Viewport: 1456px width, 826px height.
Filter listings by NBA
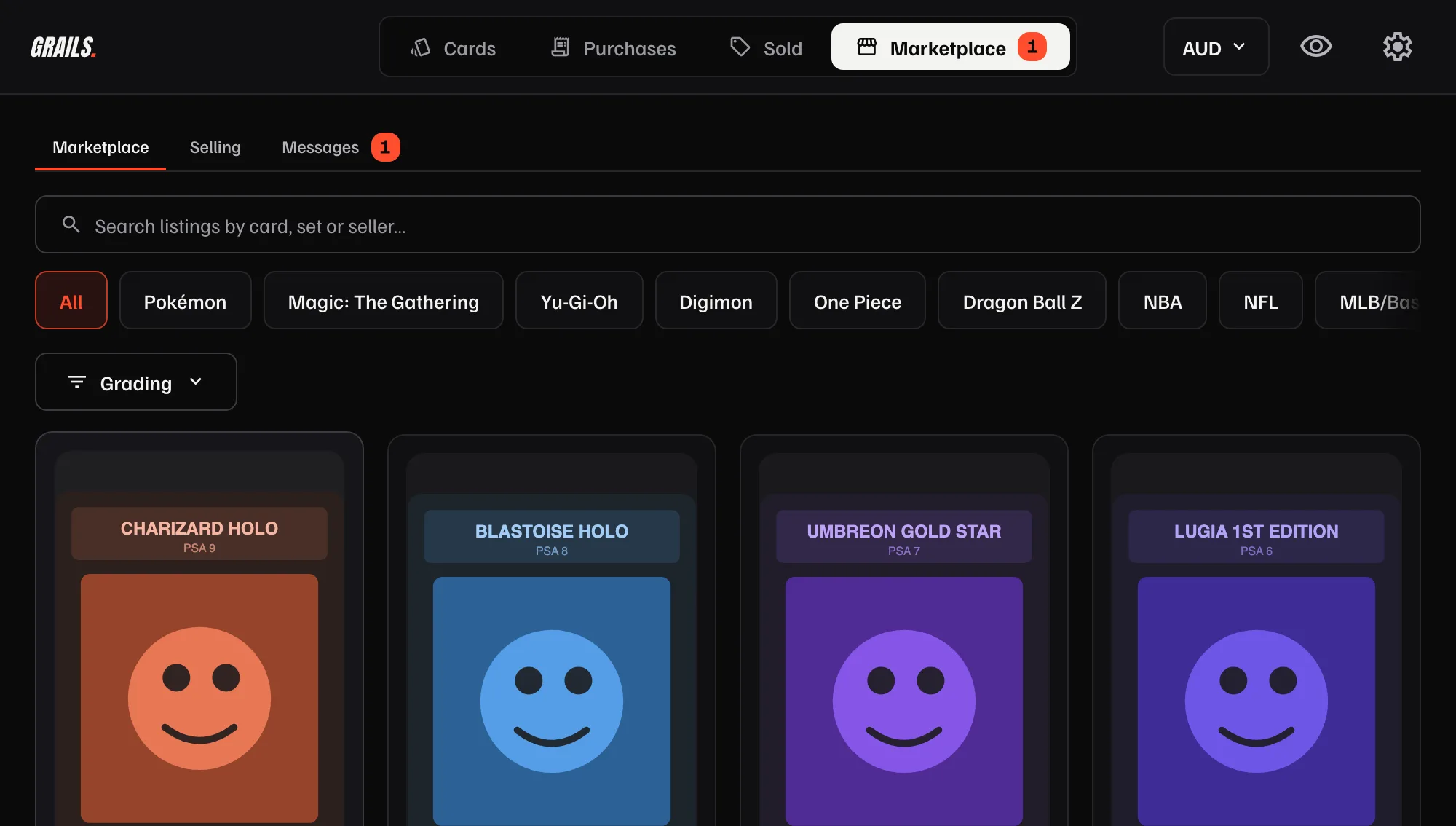[x=1163, y=300]
